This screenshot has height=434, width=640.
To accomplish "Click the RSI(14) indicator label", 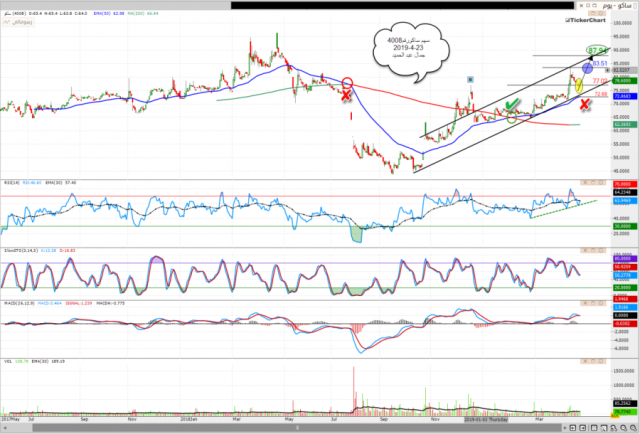I will coord(11,183).
